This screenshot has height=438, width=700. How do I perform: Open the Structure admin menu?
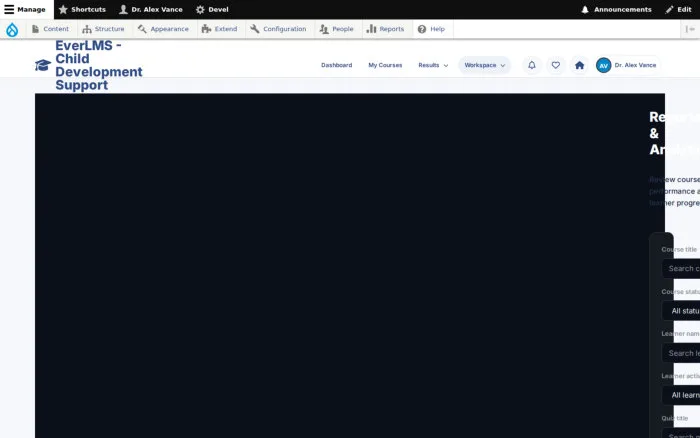tap(104, 29)
